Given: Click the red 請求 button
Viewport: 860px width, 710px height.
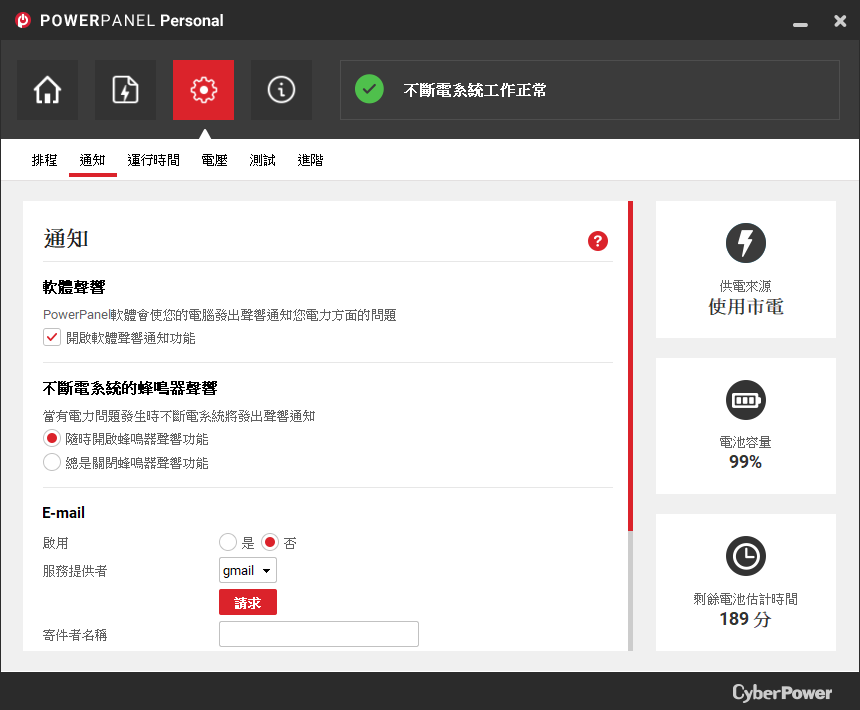Looking at the screenshot, I should [x=248, y=602].
